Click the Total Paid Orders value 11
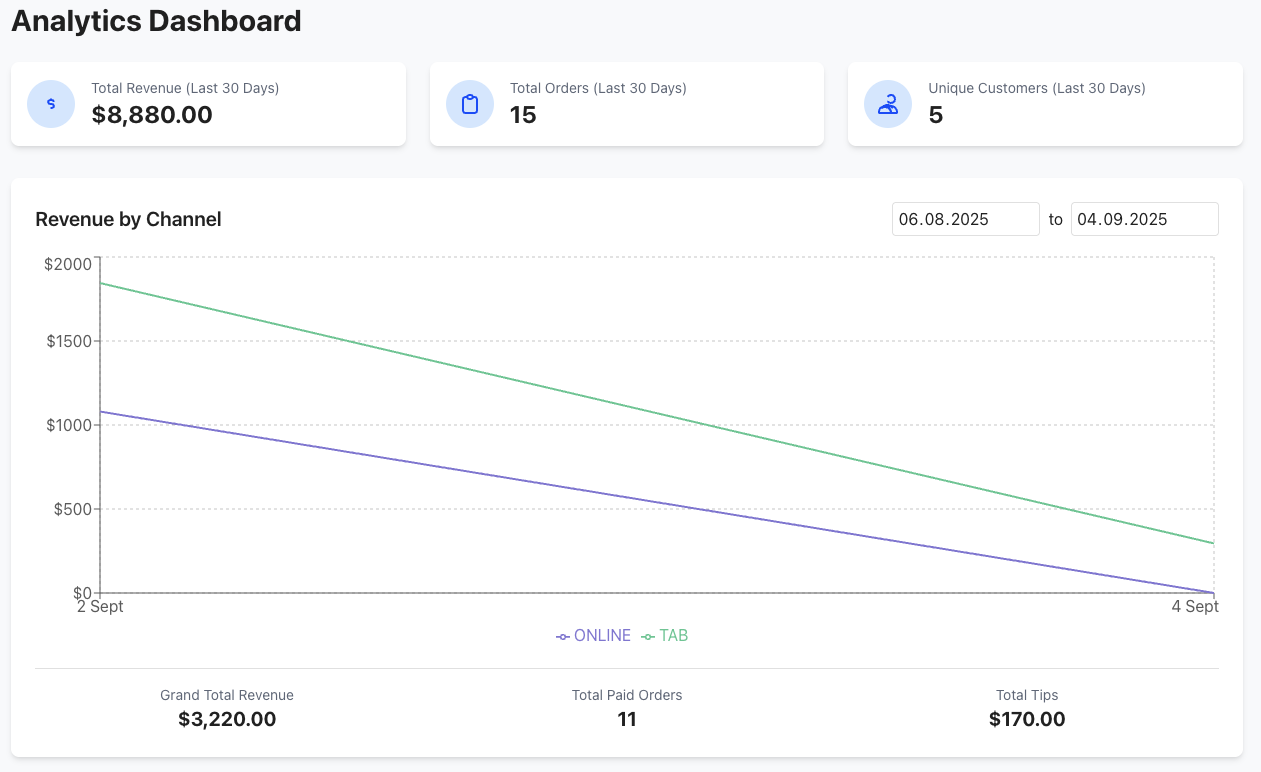This screenshot has height=772, width=1261. [x=627, y=719]
